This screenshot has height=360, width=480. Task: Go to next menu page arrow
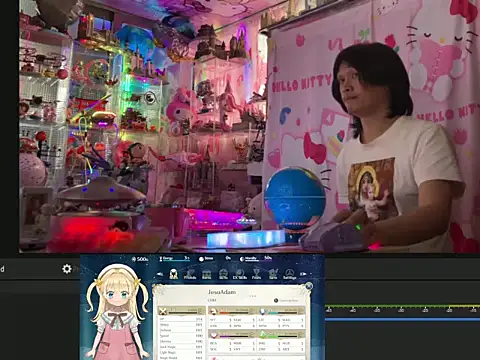pyautogui.click(x=303, y=274)
